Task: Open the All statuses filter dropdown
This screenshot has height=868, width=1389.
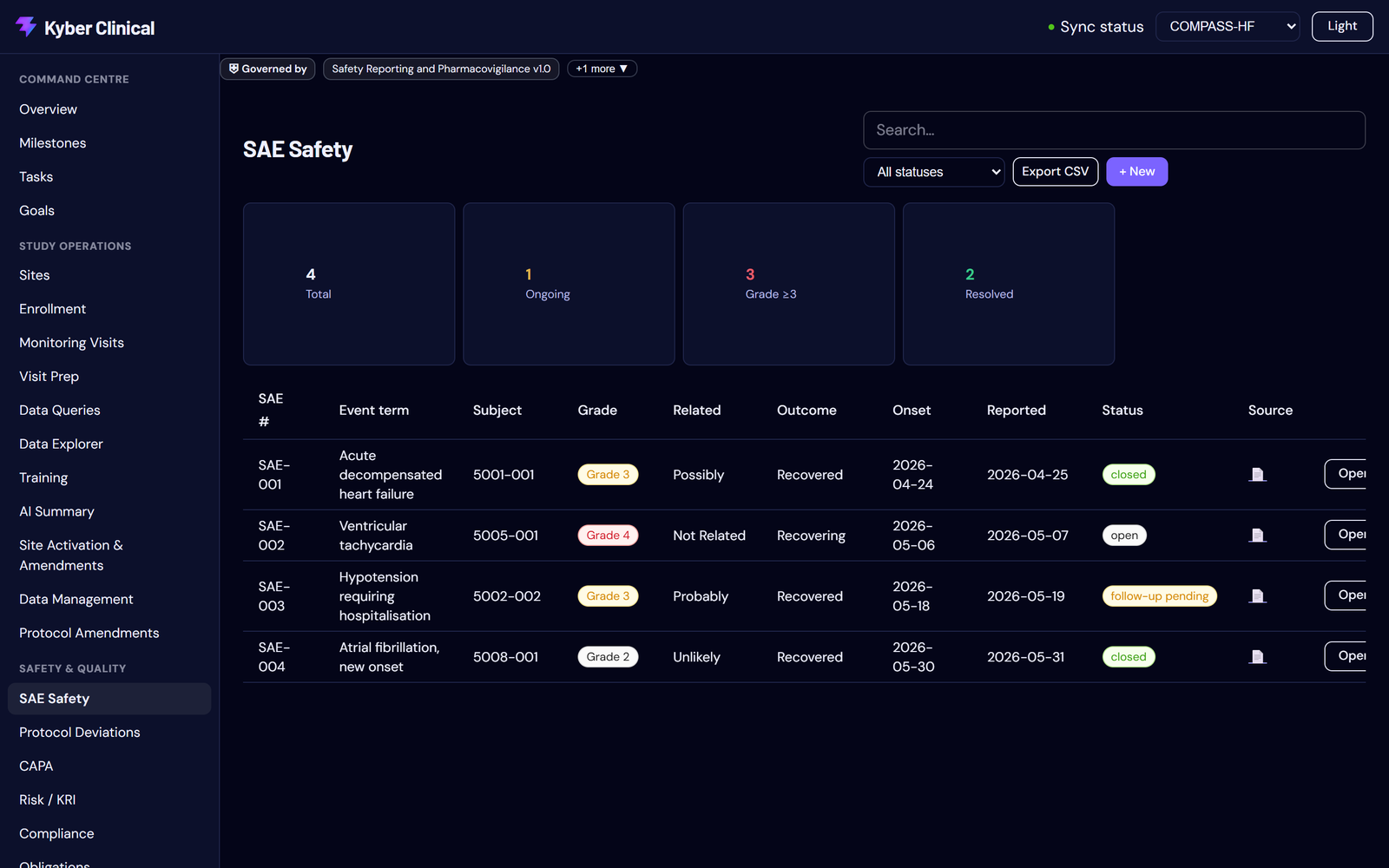Action: tap(934, 172)
